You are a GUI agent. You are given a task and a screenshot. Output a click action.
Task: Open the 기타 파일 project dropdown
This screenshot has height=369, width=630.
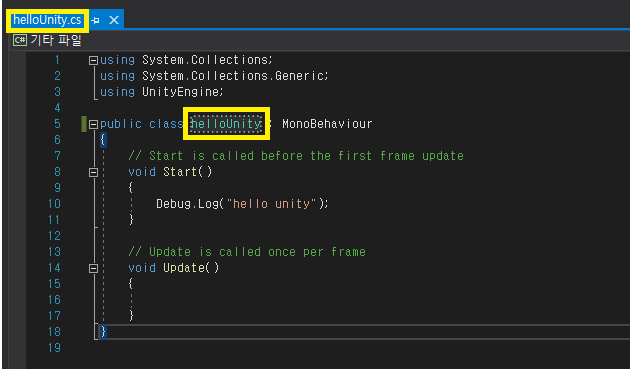pos(56,40)
